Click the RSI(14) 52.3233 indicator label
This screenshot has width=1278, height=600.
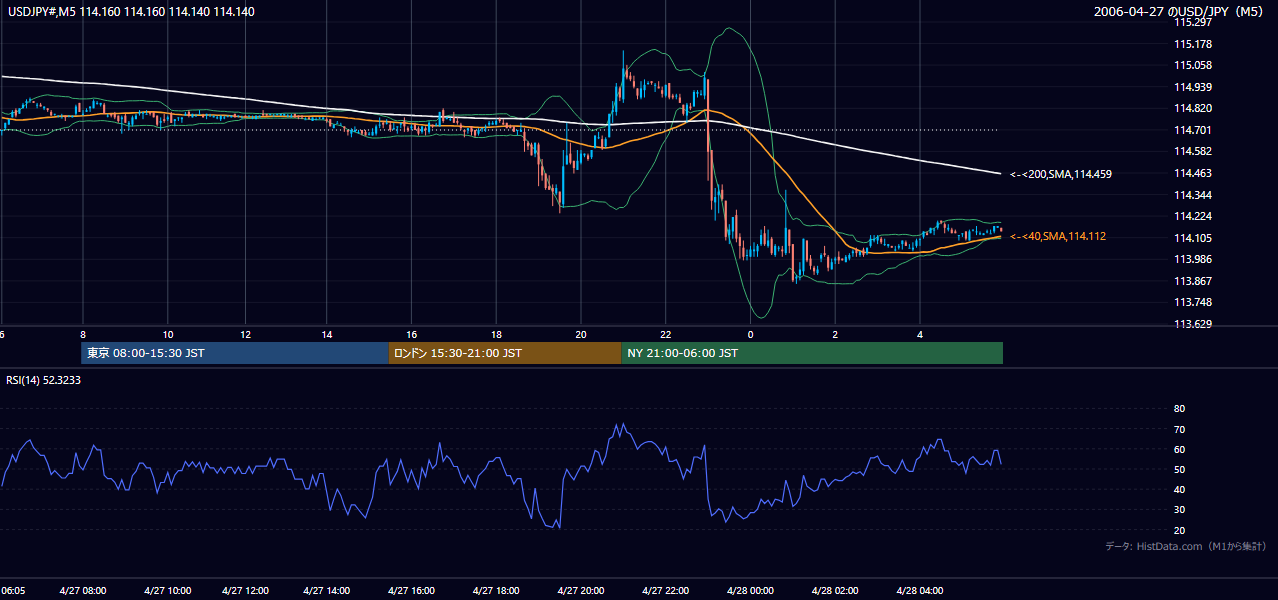coord(44,380)
